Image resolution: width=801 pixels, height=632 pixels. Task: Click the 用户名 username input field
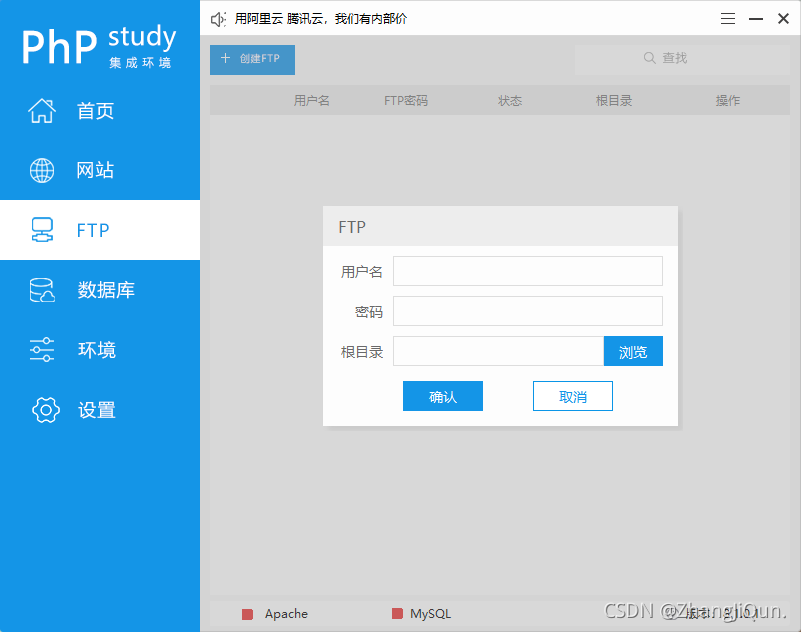(527, 270)
